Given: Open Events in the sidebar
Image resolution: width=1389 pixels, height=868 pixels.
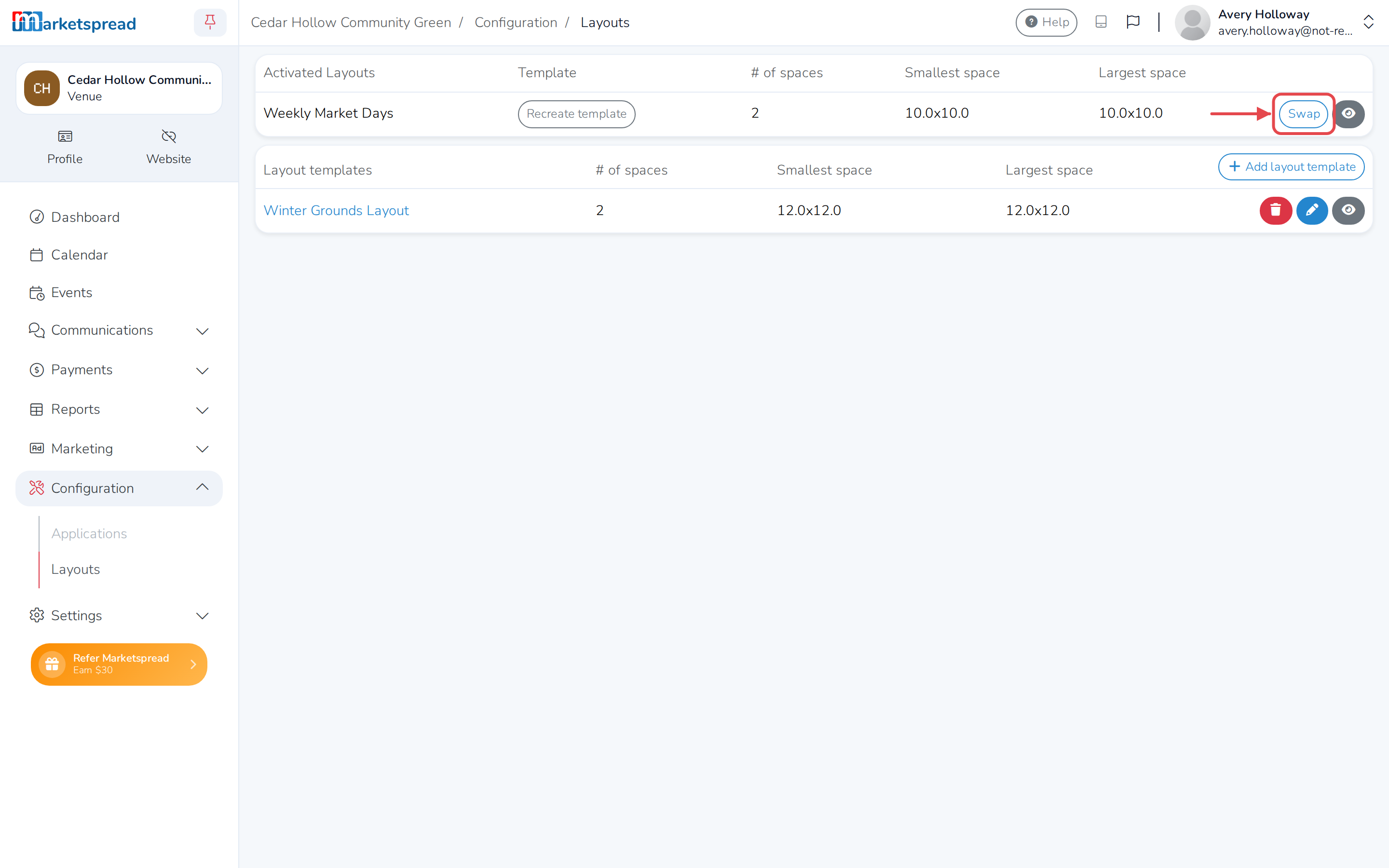Looking at the screenshot, I should click(x=119, y=293).
